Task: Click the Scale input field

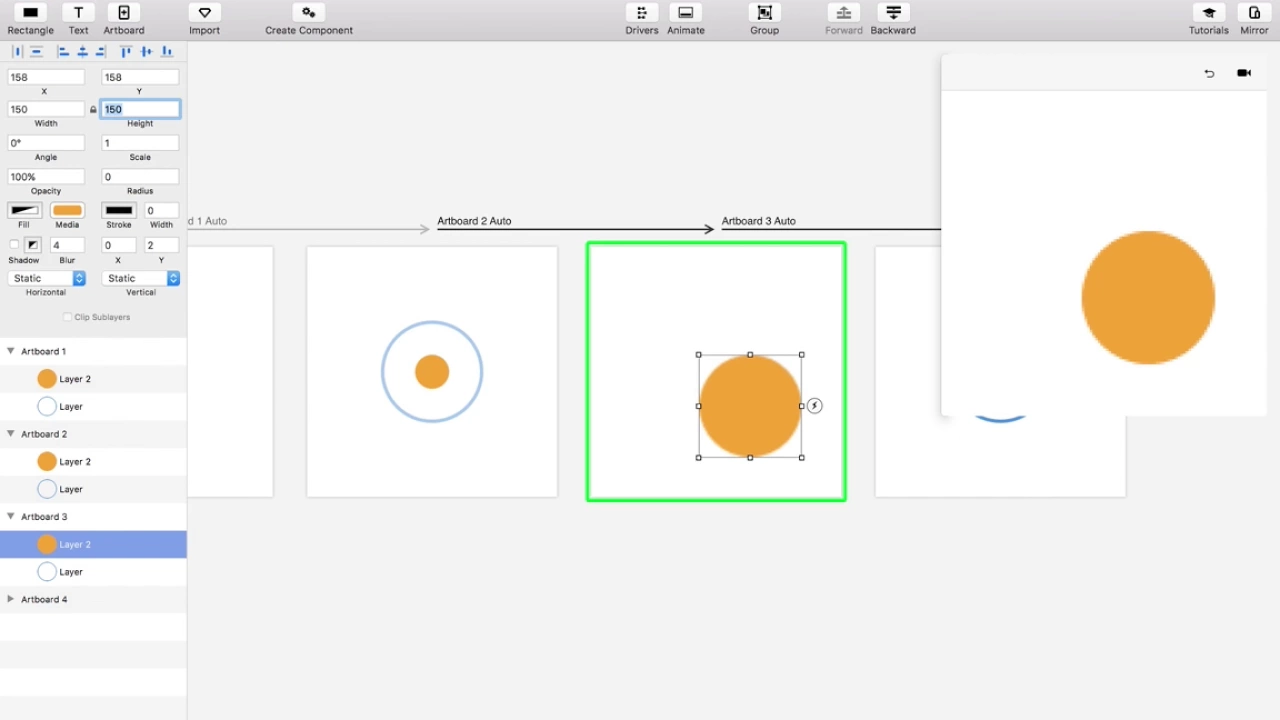Action: (140, 143)
